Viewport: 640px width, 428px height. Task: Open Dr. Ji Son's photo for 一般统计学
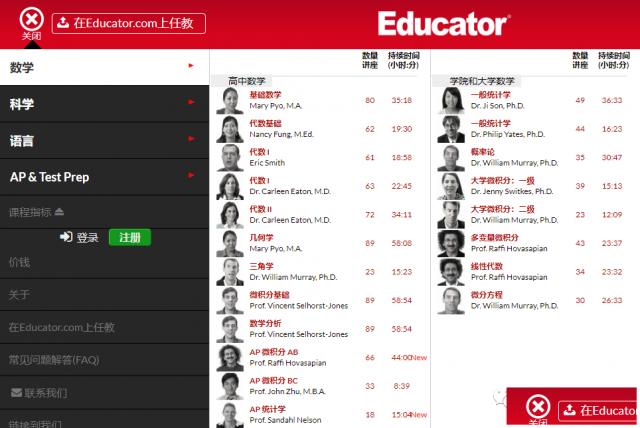click(450, 101)
